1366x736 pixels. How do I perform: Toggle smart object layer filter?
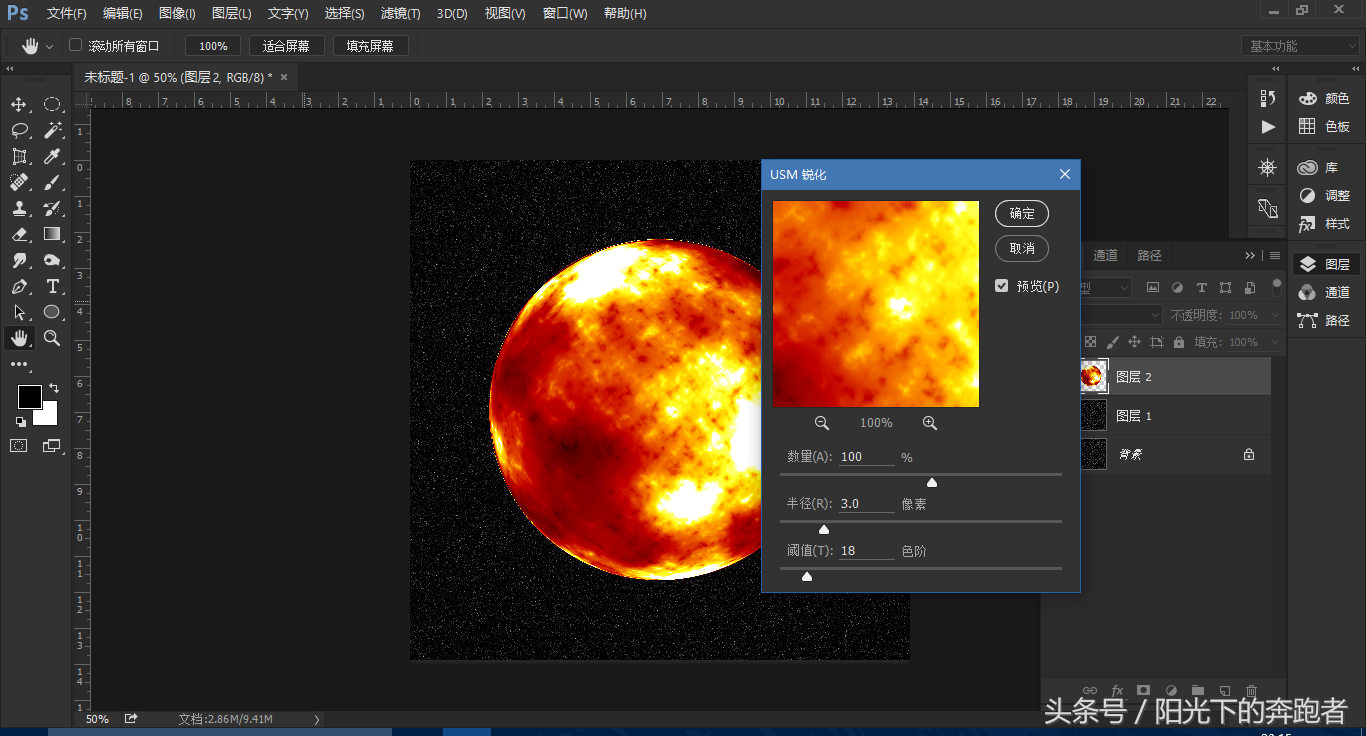(x=1250, y=287)
